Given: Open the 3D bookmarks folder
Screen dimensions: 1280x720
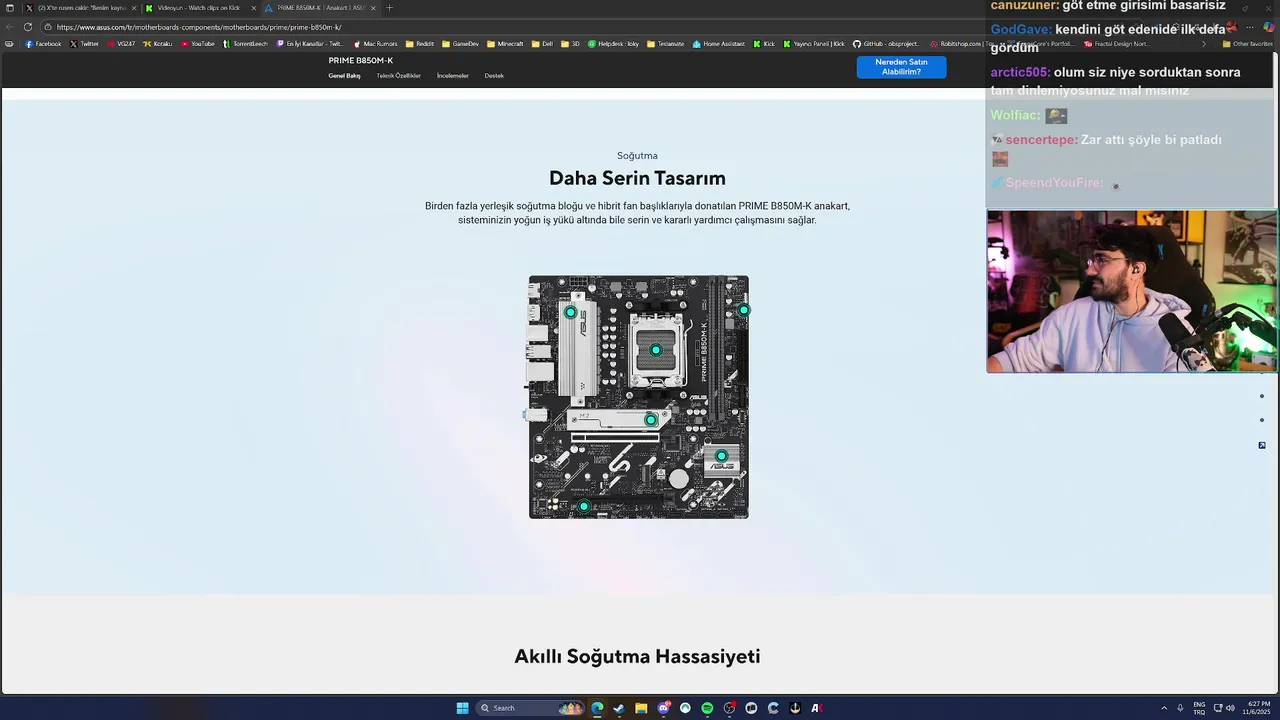Looking at the screenshot, I should coord(570,44).
